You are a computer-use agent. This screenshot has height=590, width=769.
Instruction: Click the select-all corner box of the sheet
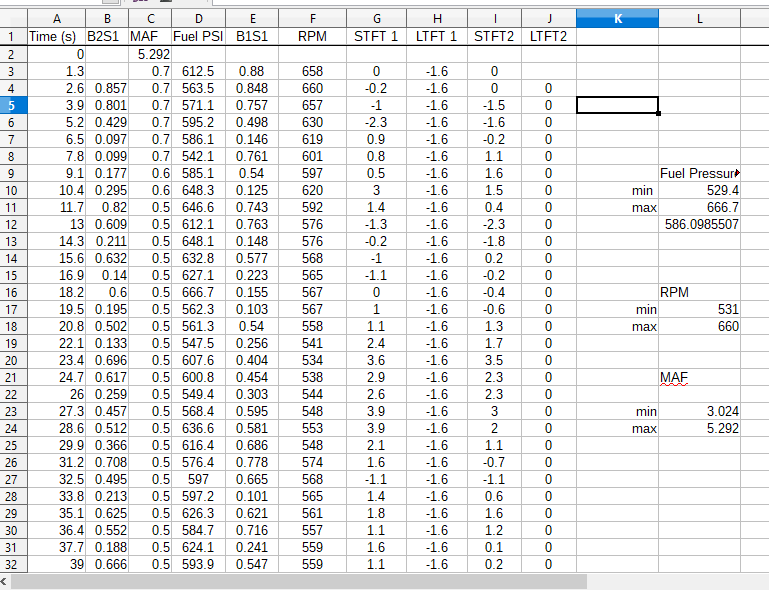pyautogui.click(x=12, y=18)
